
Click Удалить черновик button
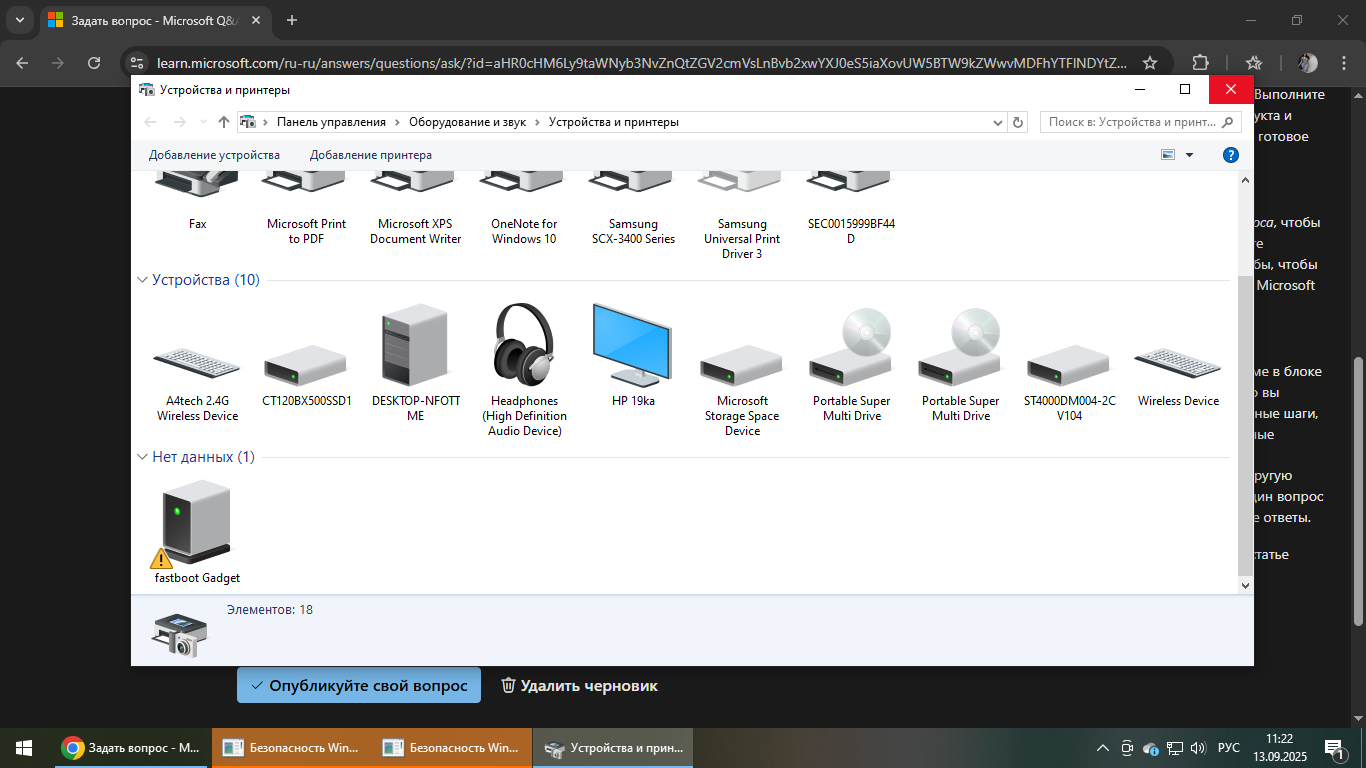579,686
